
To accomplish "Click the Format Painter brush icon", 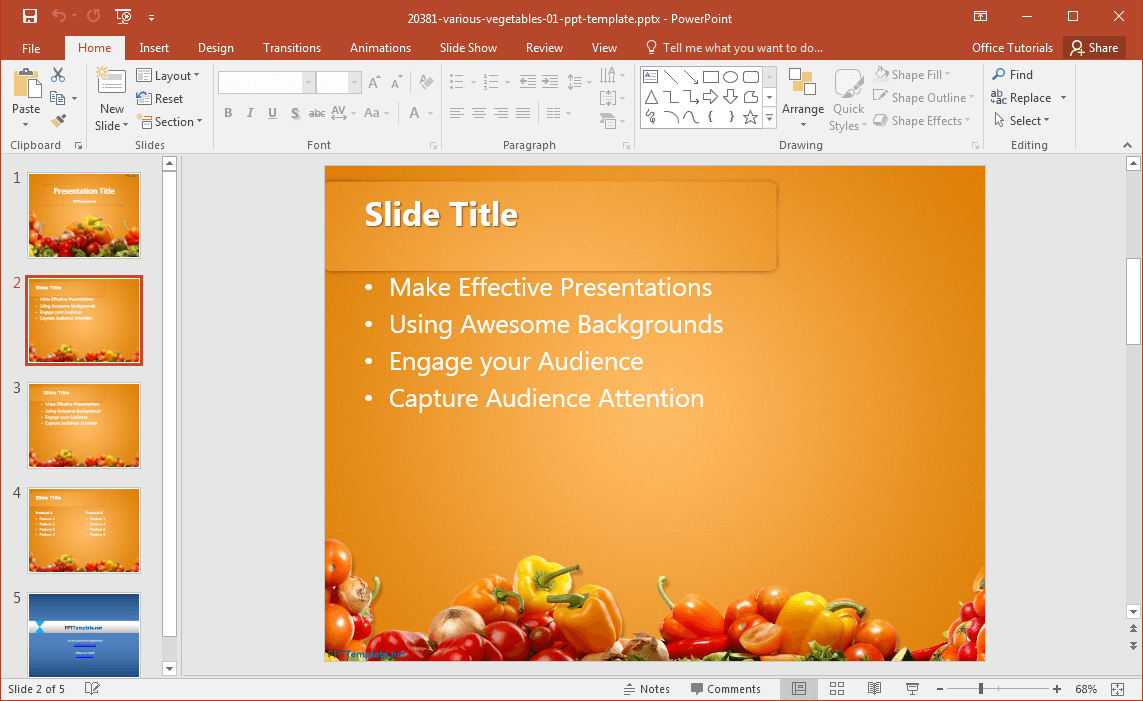I will [58, 121].
